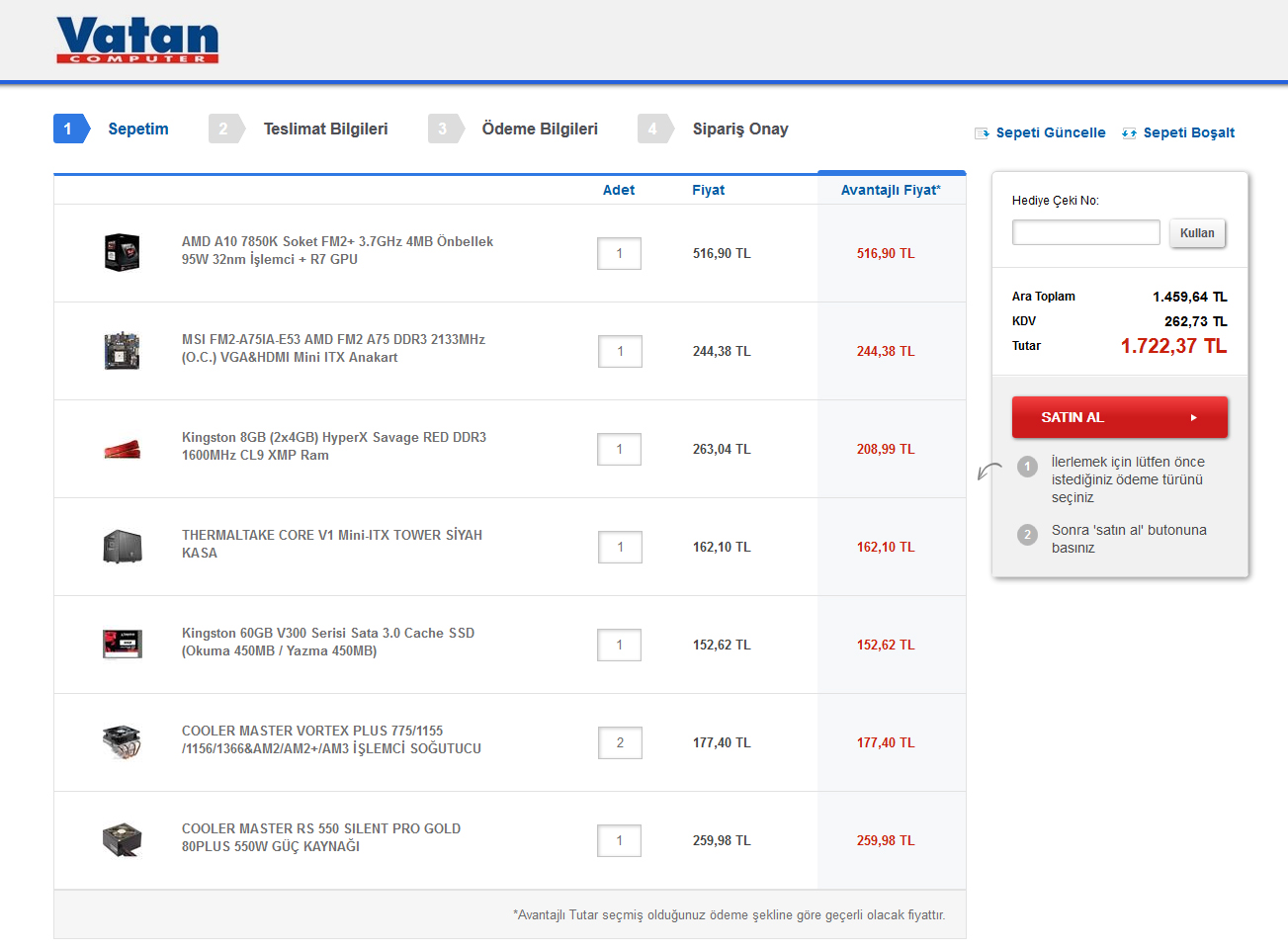
Task: Click quantity field for Cooler Master Vortex Plus
Action: pyautogui.click(x=620, y=742)
